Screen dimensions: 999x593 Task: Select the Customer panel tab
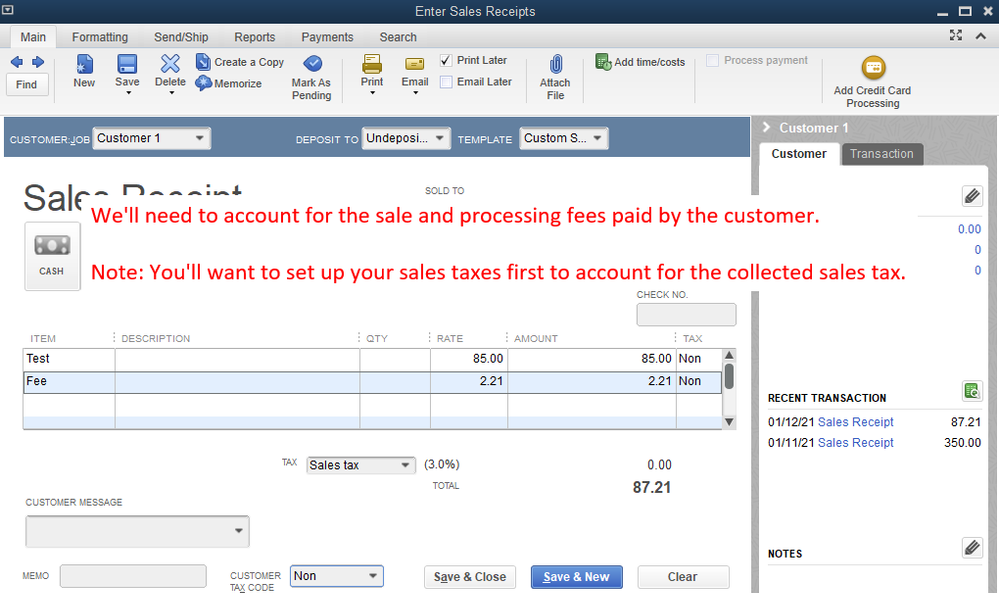[799, 154]
